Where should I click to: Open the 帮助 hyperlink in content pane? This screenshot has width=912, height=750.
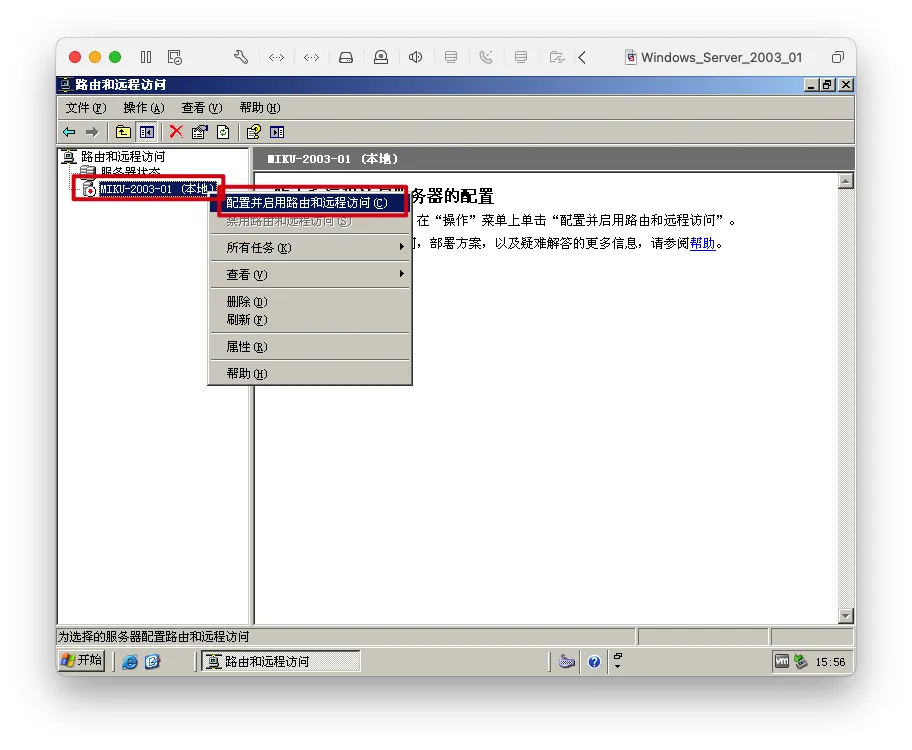click(702, 243)
